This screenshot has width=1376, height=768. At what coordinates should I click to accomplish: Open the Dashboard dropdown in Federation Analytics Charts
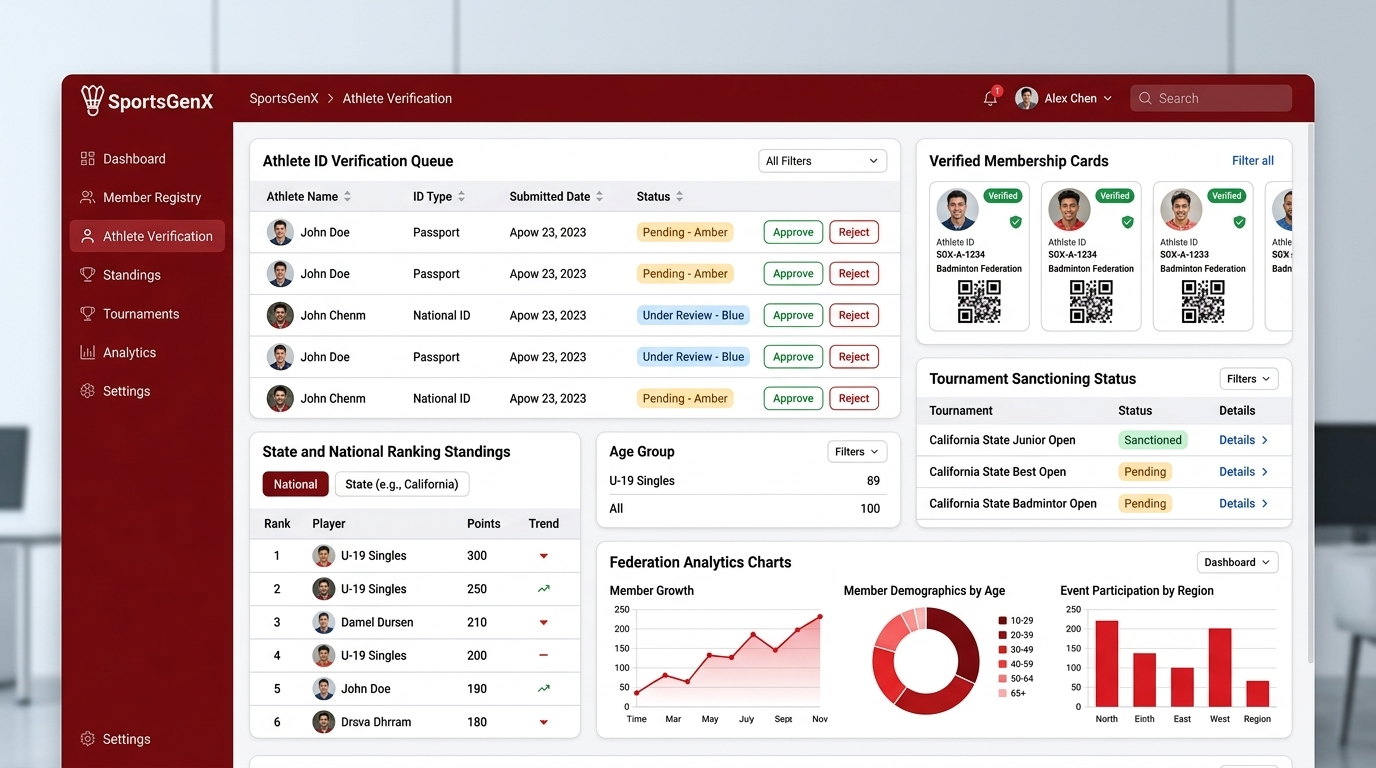1237,562
